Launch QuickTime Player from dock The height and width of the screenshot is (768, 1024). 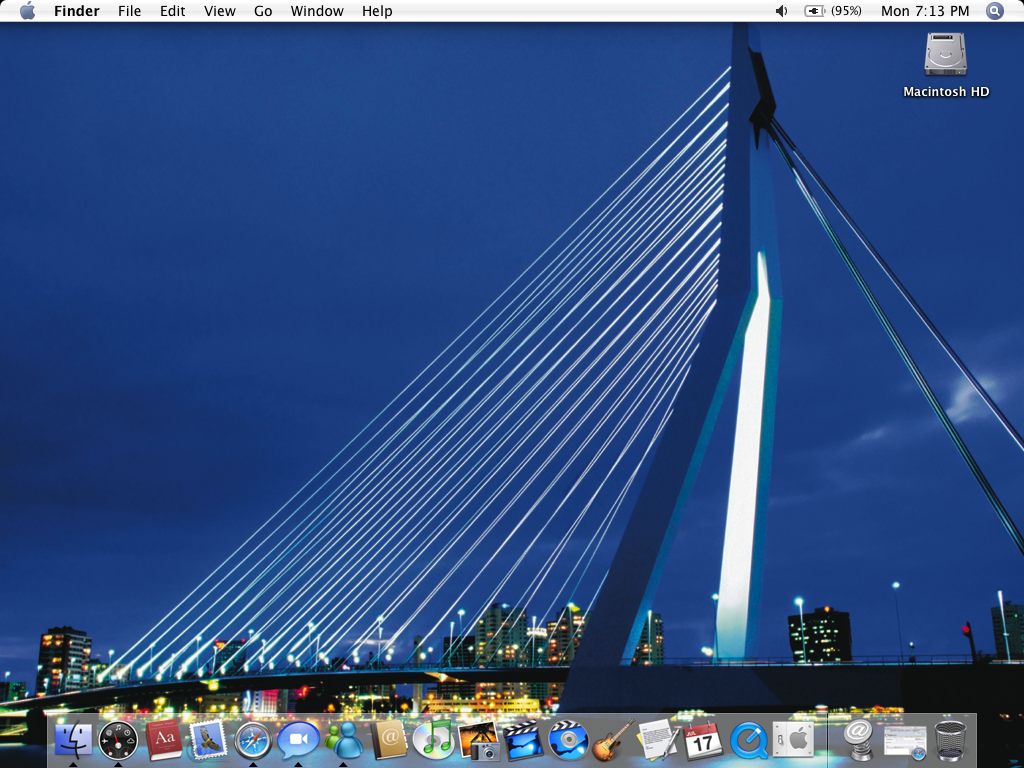pyautogui.click(x=748, y=741)
